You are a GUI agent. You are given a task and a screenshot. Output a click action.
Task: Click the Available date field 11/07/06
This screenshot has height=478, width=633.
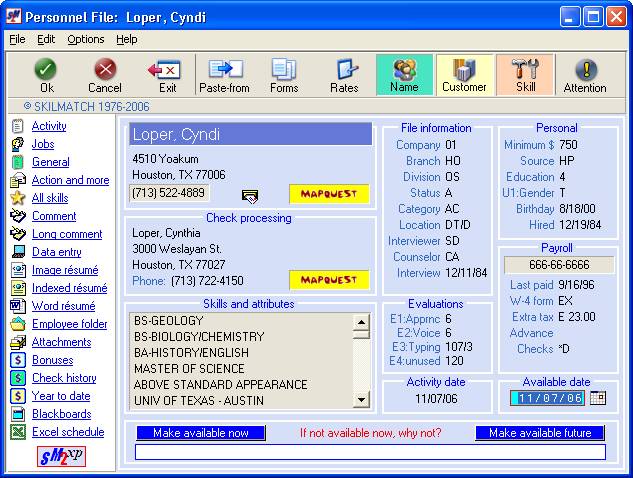pyautogui.click(x=547, y=398)
